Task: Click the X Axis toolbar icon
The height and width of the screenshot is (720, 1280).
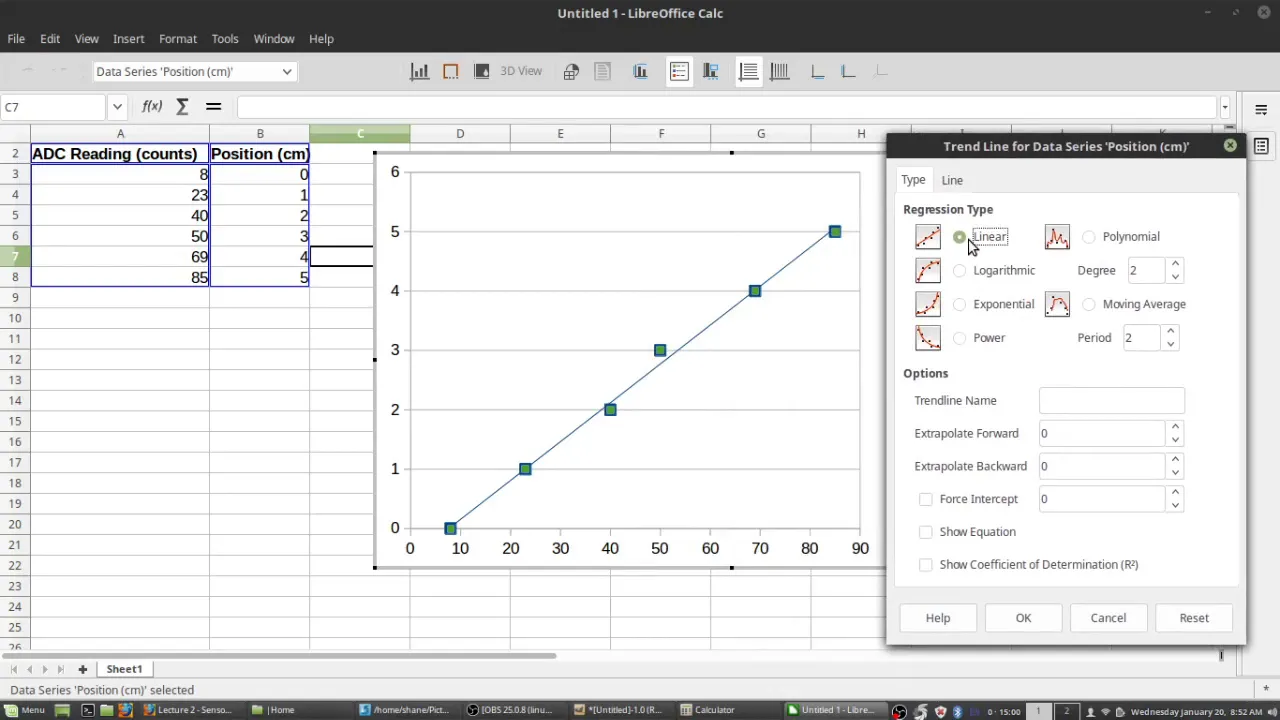Action: [817, 71]
